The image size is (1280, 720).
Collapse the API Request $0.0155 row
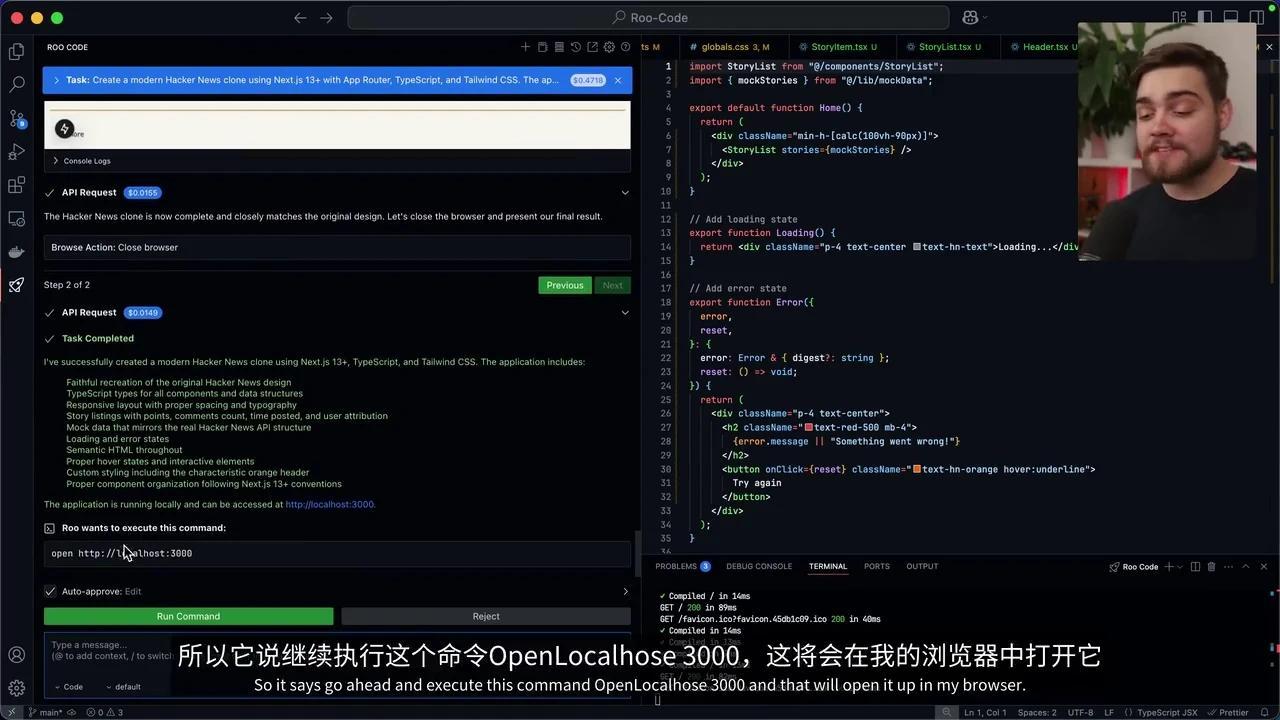(x=625, y=192)
